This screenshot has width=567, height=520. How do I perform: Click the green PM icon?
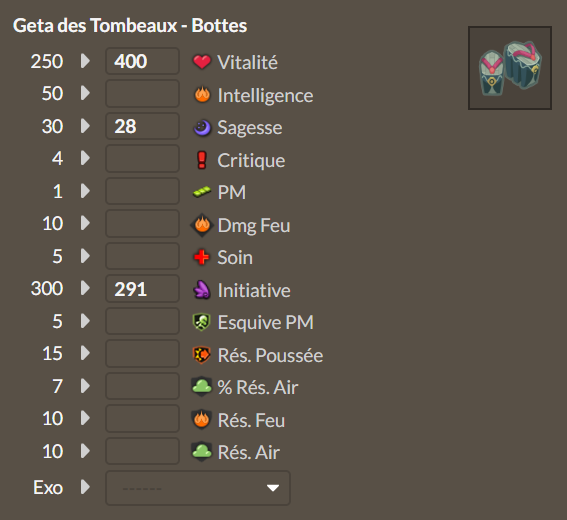click(202, 192)
